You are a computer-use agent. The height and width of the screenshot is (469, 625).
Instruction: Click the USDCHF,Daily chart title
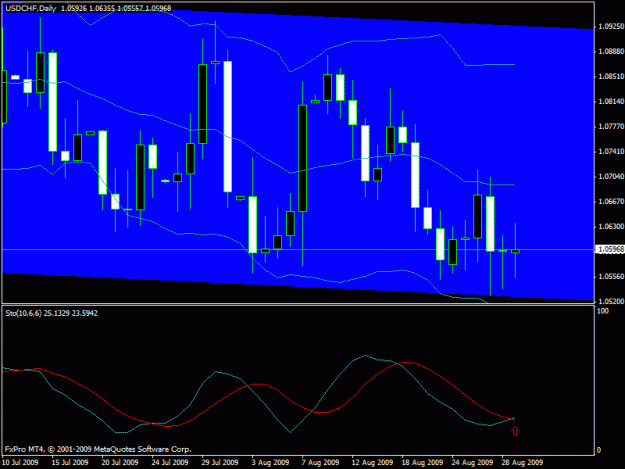tap(30, 8)
